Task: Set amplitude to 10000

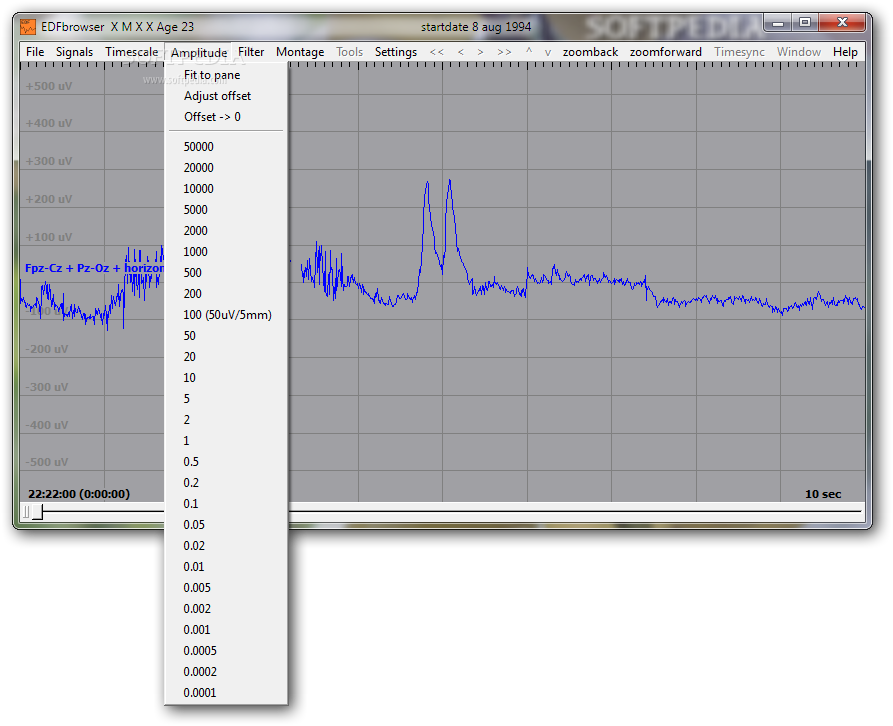Action: coord(226,189)
